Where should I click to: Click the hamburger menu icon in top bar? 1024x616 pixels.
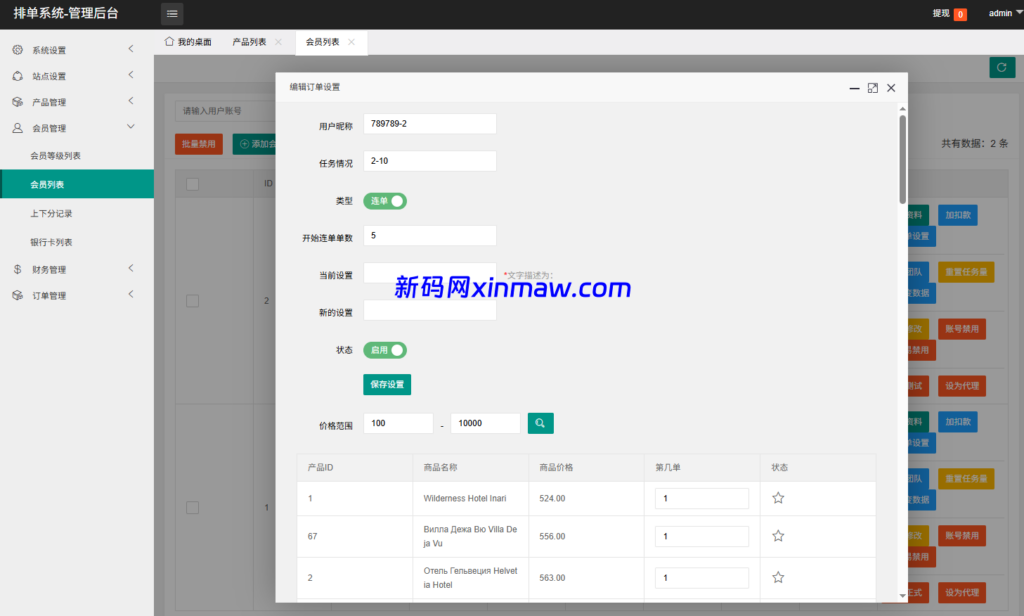[x=171, y=13]
